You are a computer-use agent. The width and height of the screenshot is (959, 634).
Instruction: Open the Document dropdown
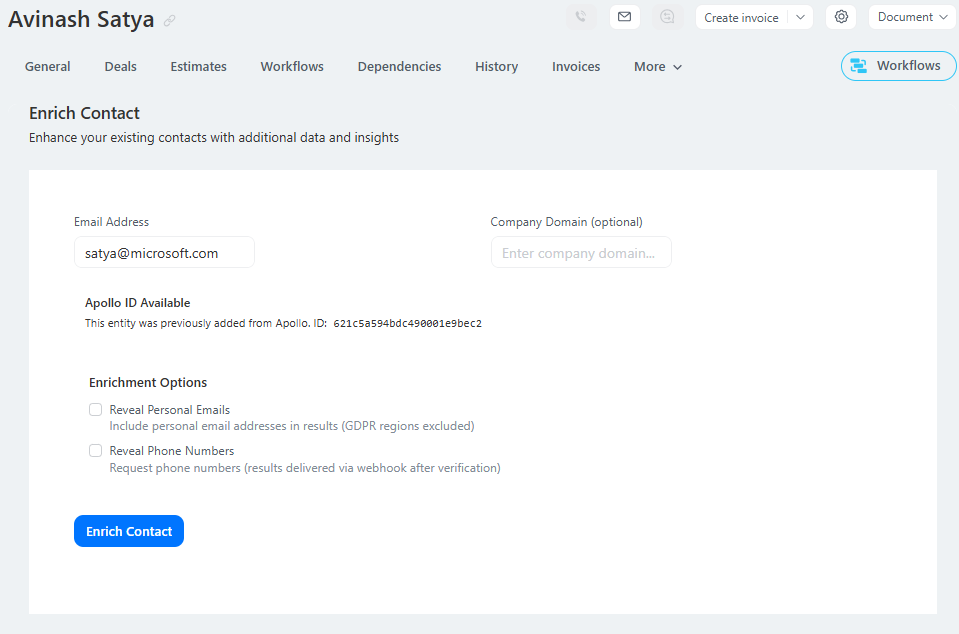click(912, 17)
